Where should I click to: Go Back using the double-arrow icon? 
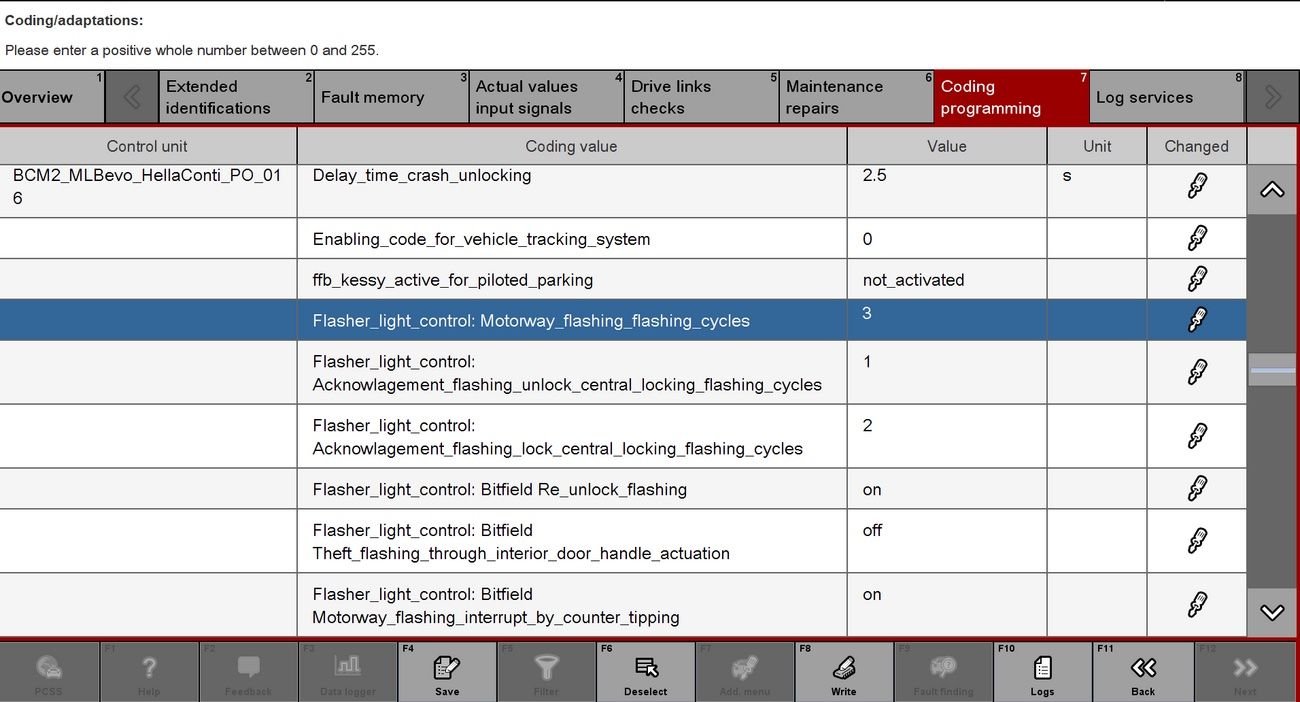tap(1142, 669)
